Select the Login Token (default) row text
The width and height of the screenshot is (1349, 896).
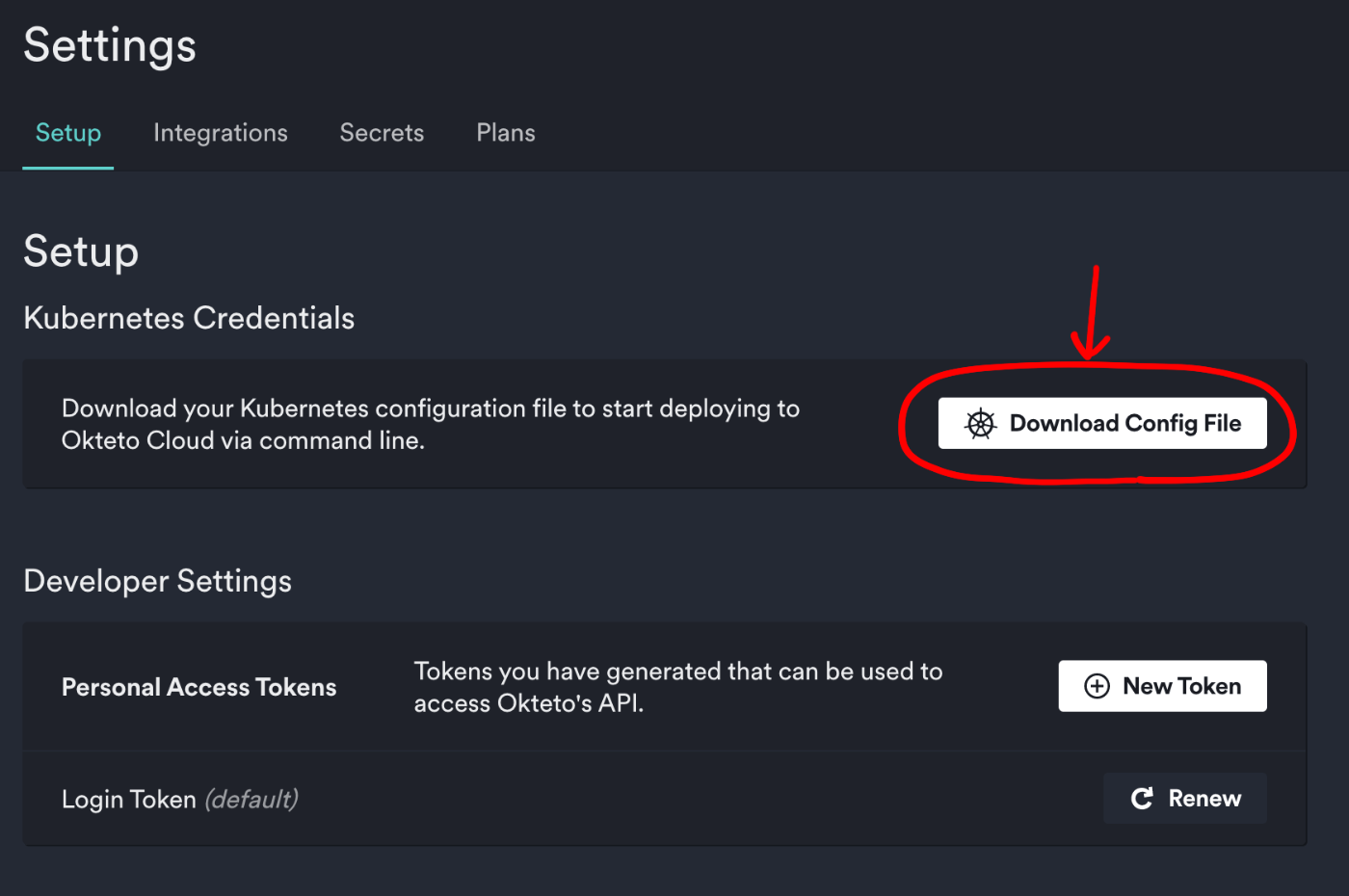point(180,800)
